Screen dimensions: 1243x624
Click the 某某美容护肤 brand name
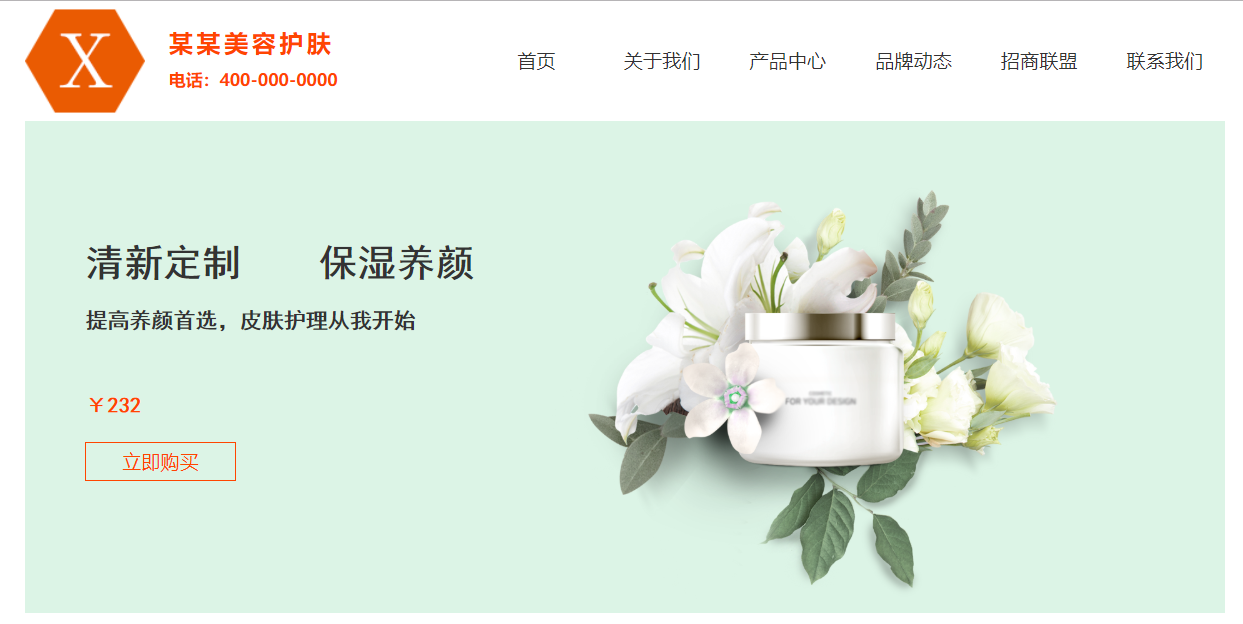coord(250,44)
